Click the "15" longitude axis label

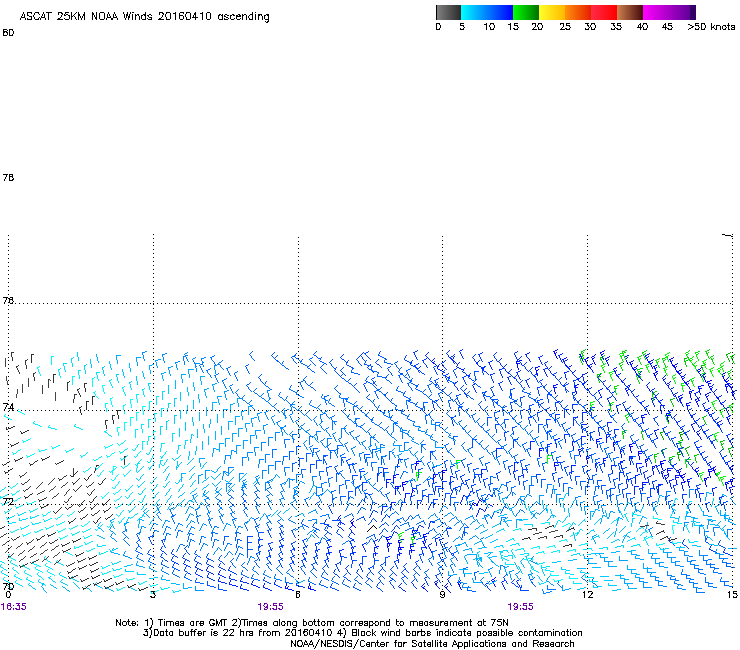click(732, 594)
